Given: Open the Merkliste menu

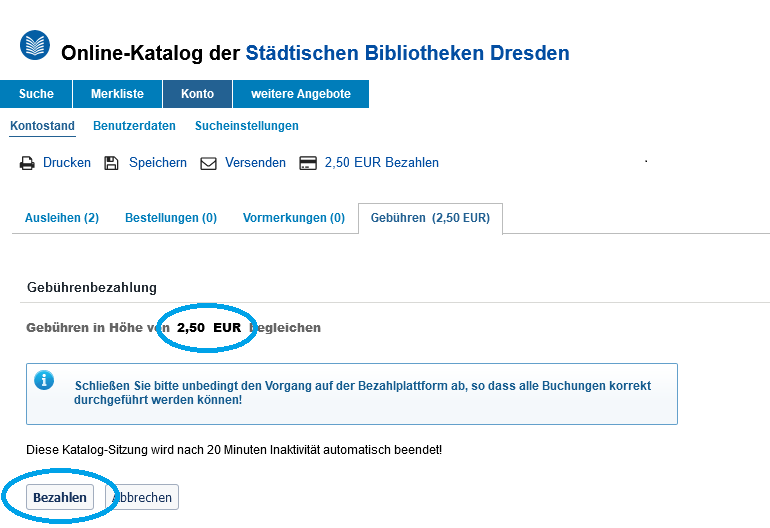Looking at the screenshot, I should pyautogui.click(x=117, y=94).
